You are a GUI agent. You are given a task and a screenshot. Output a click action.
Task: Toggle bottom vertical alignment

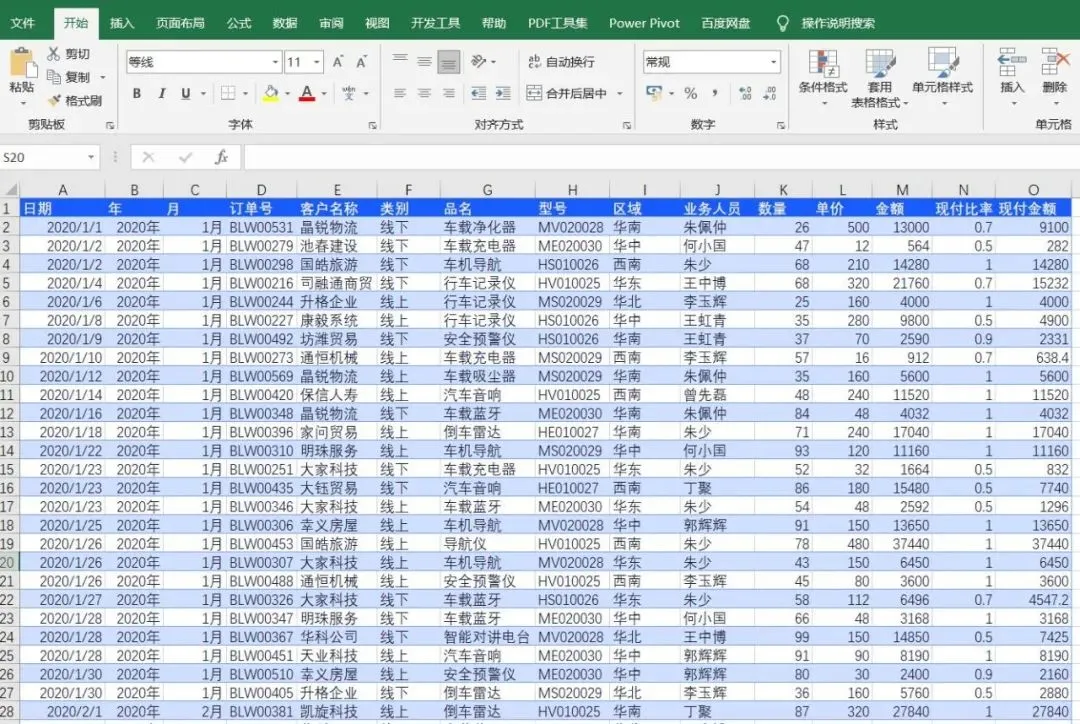(448, 62)
